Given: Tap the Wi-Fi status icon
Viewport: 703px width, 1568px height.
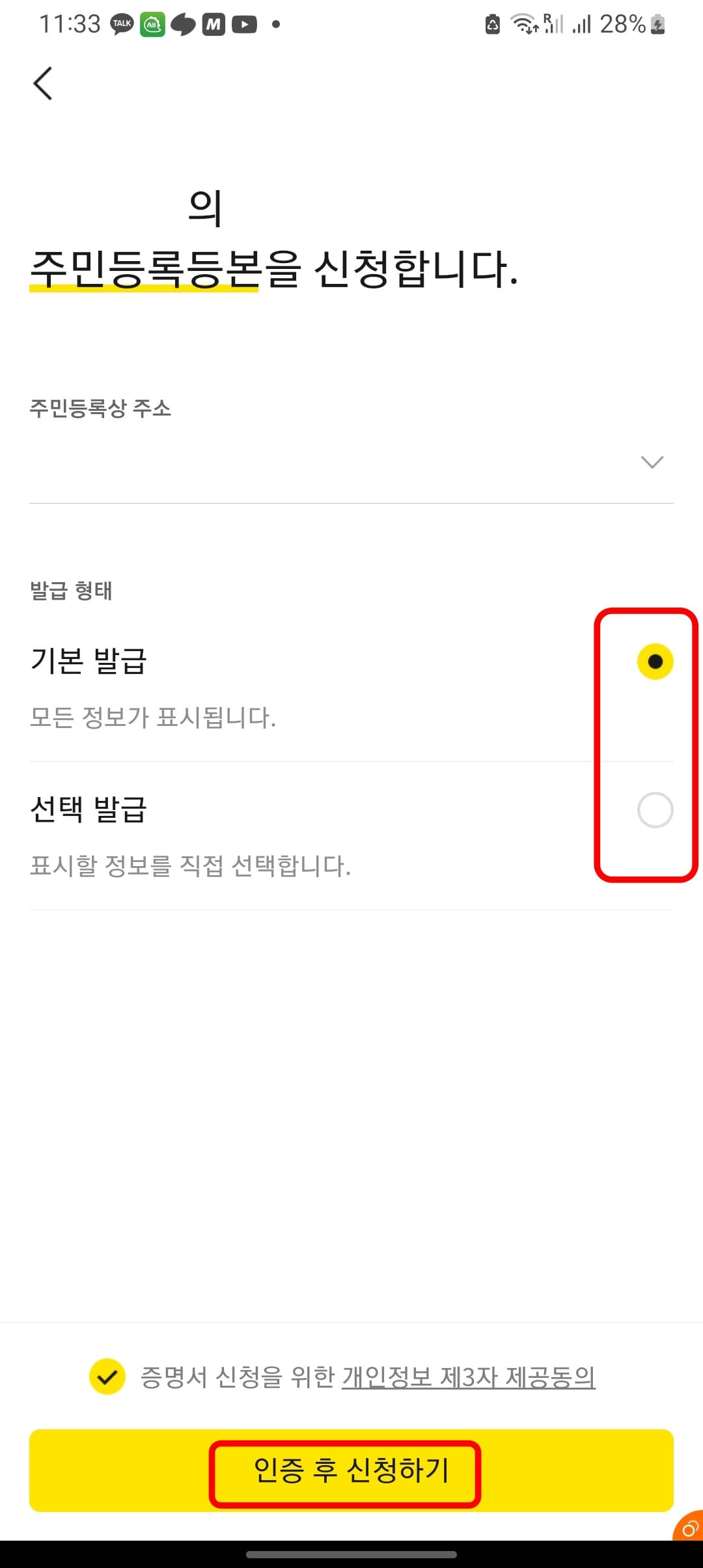Looking at the screenshot, I should tap(524, 25).
